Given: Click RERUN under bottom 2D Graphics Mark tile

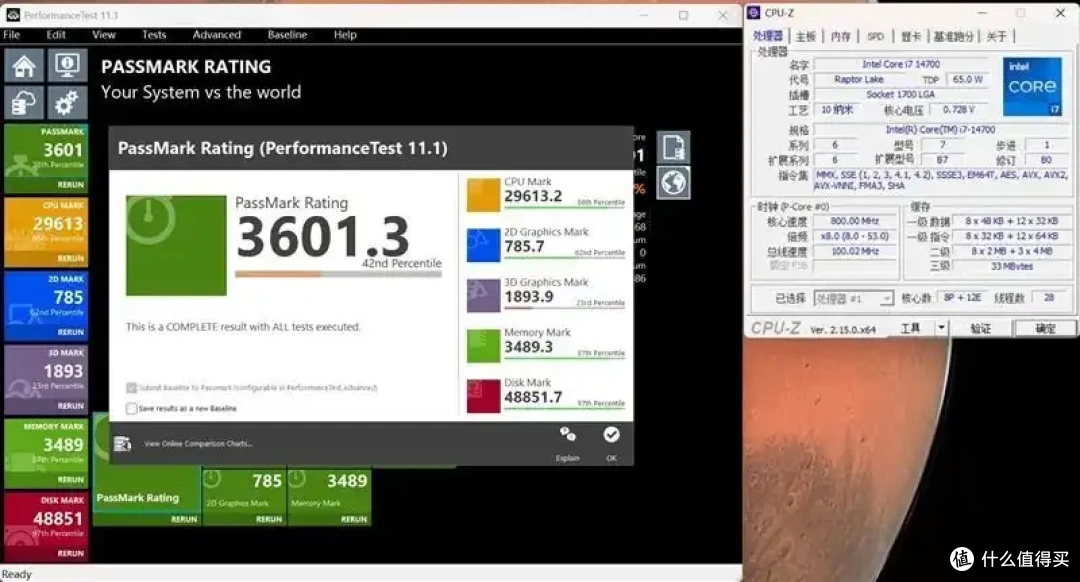Looking at the screenshot, I should coord(269,519).
